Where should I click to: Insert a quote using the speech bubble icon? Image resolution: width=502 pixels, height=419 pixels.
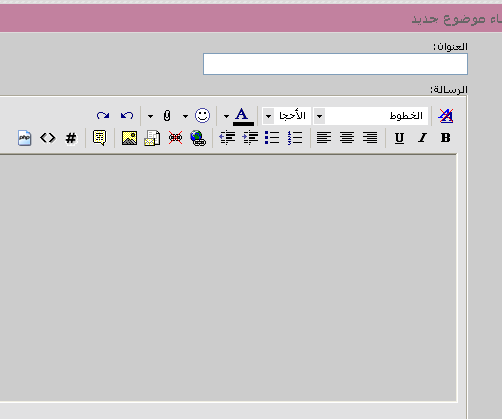(99, 138)
